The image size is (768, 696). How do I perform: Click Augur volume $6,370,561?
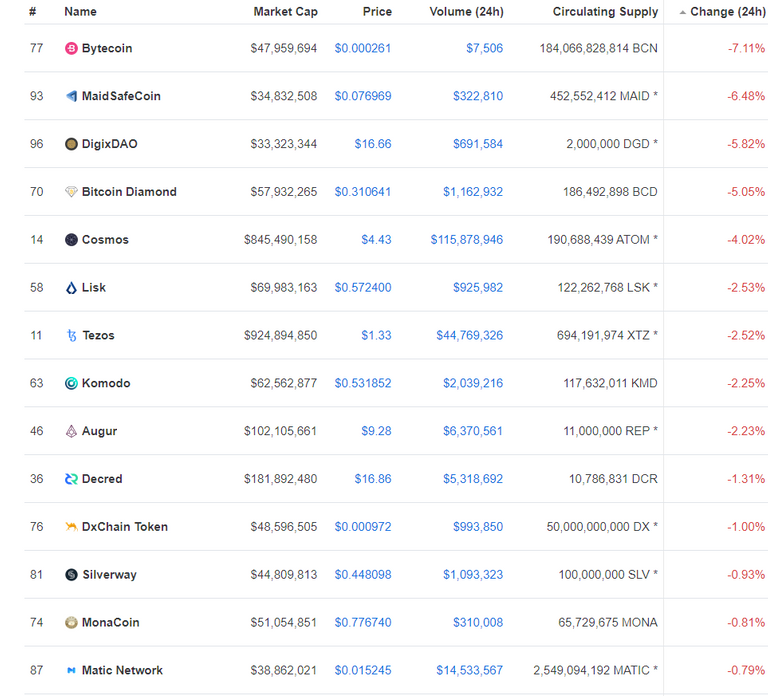[473, 431]
